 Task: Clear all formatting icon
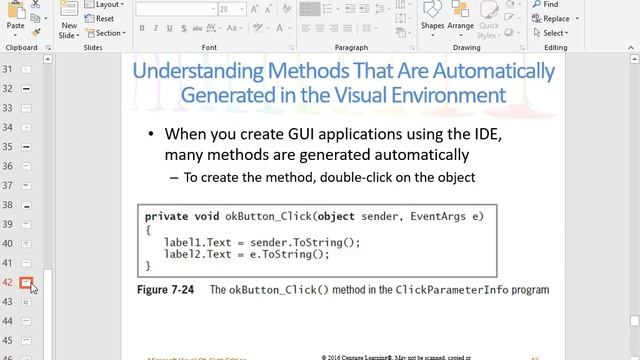(x=287, y=9)
